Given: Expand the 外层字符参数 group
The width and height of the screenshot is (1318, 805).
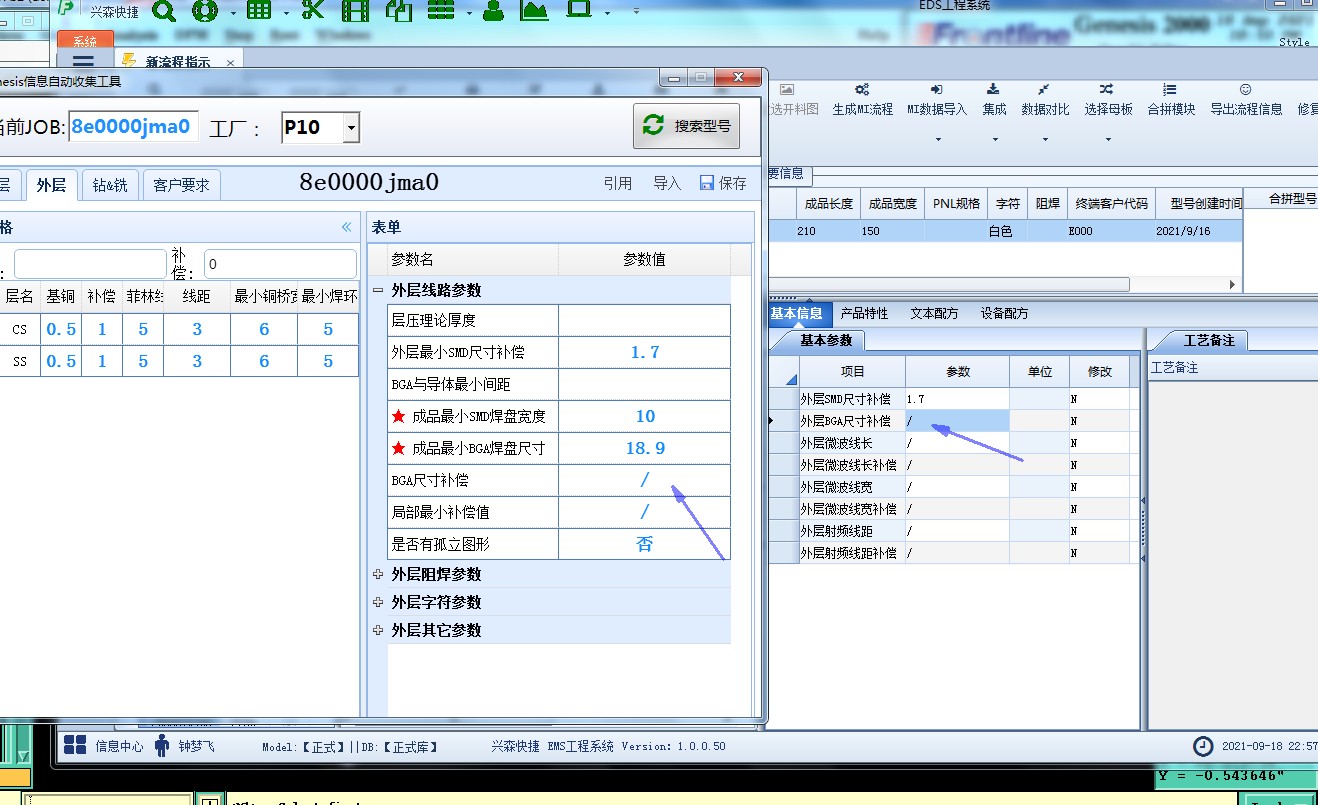Looking at the screenshot, I should pos(377,602).
